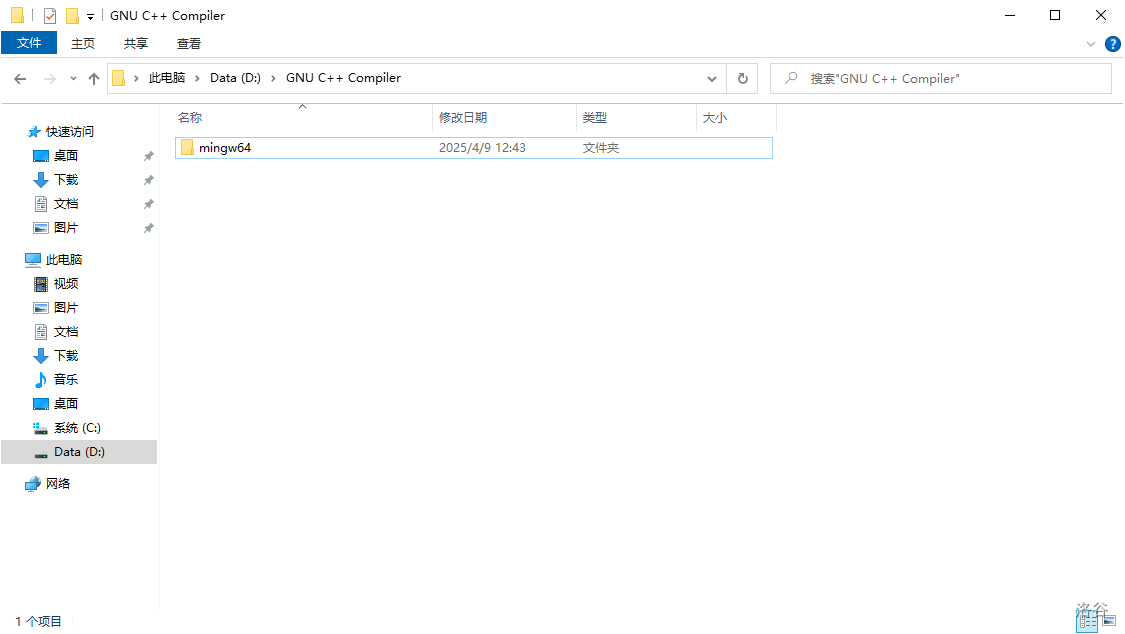Open the mingw64 folder icon
Viewport: 1125px width, 634px height.
tap(187, 148)
